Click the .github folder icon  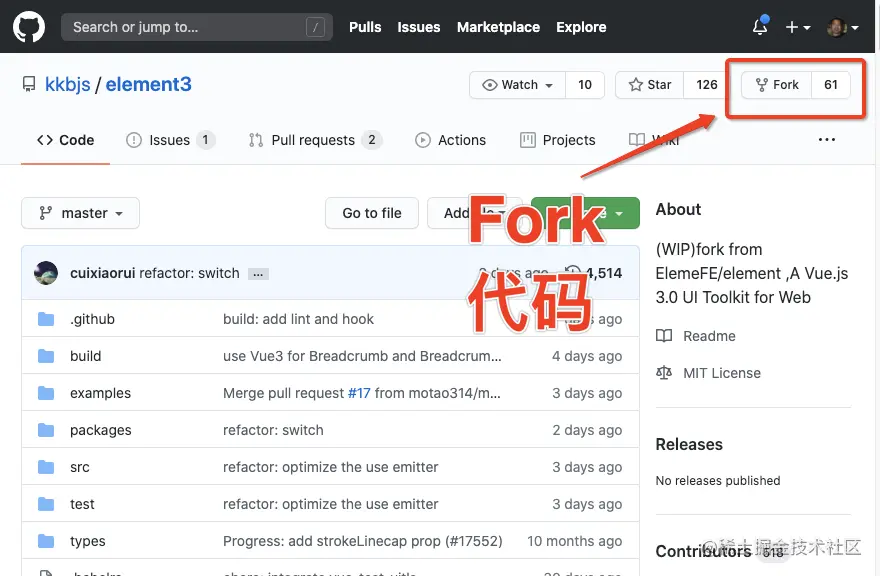(x=46, y=319)
